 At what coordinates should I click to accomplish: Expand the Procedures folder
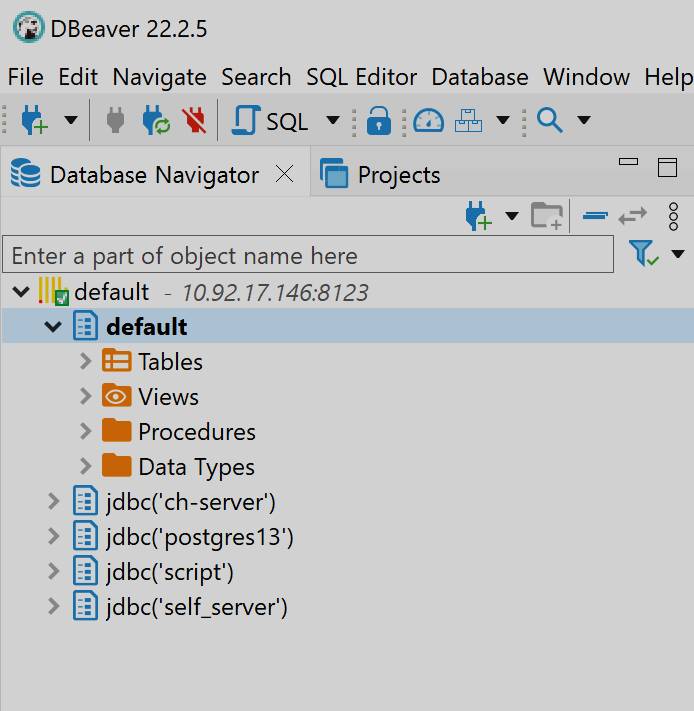86,431
